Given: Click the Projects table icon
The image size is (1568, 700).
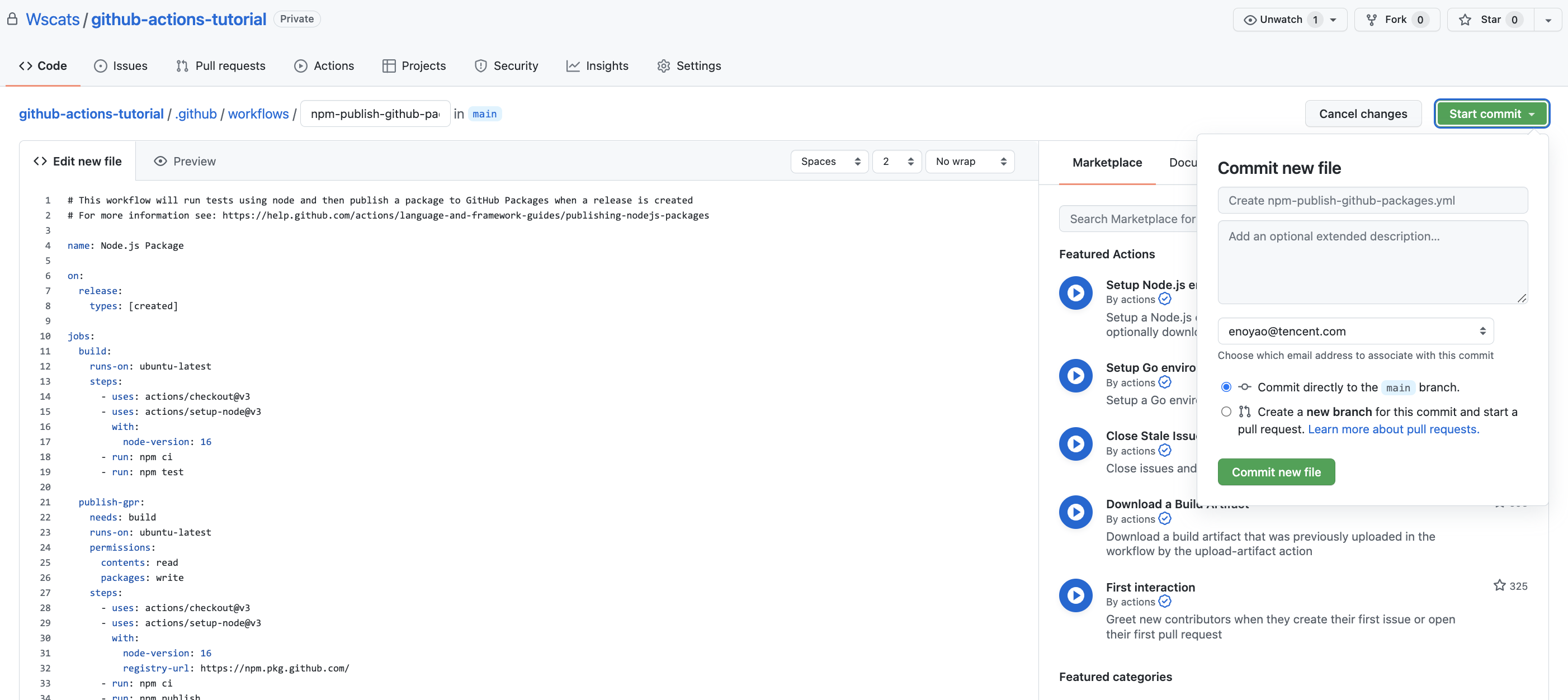Looking at the screenshot, I should (389, 66).
